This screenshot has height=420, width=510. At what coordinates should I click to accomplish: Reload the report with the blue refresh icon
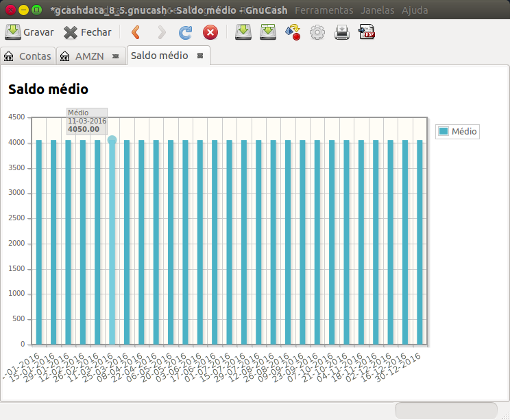click(x=185, y=32)
